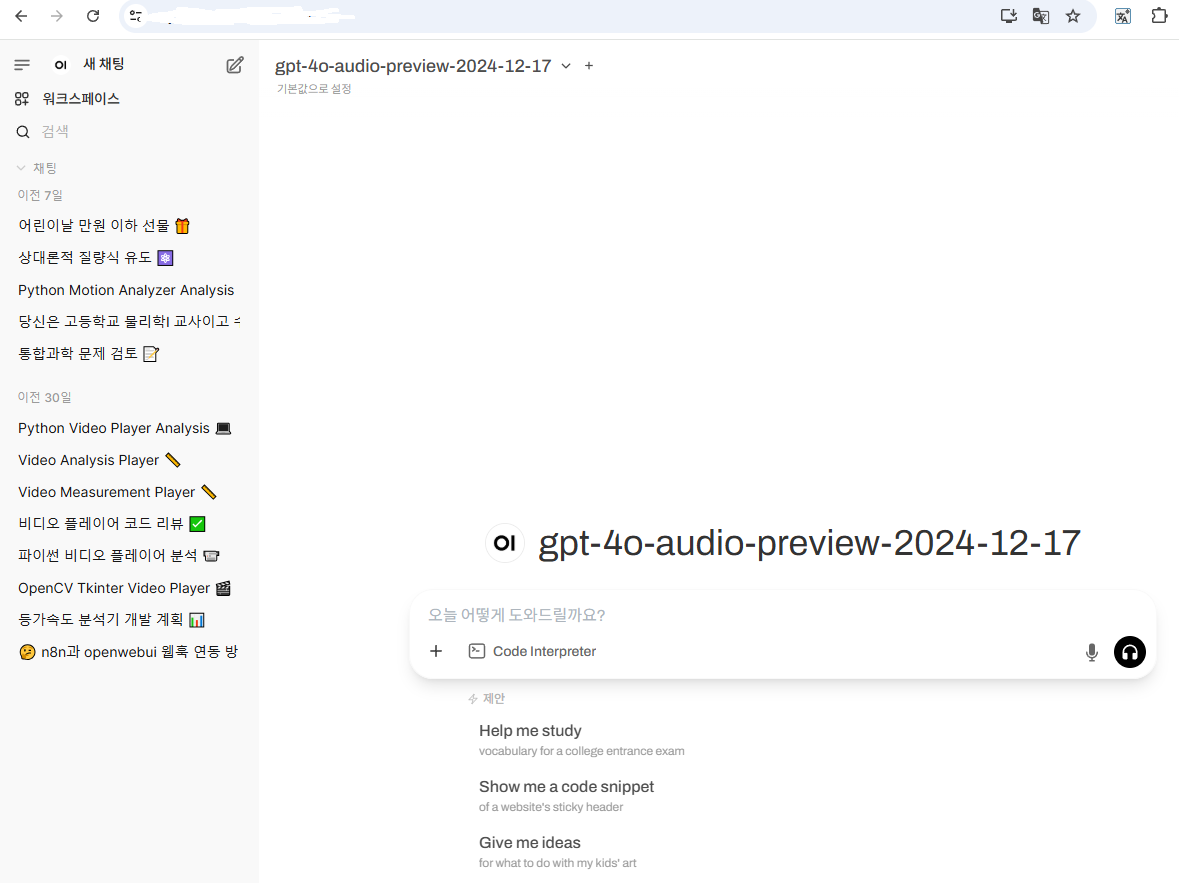Image resolution: width=1179 pixels, height=883 pixels.
Task: Click the plus attachment icon in prompt box
Action: (436, 651)
